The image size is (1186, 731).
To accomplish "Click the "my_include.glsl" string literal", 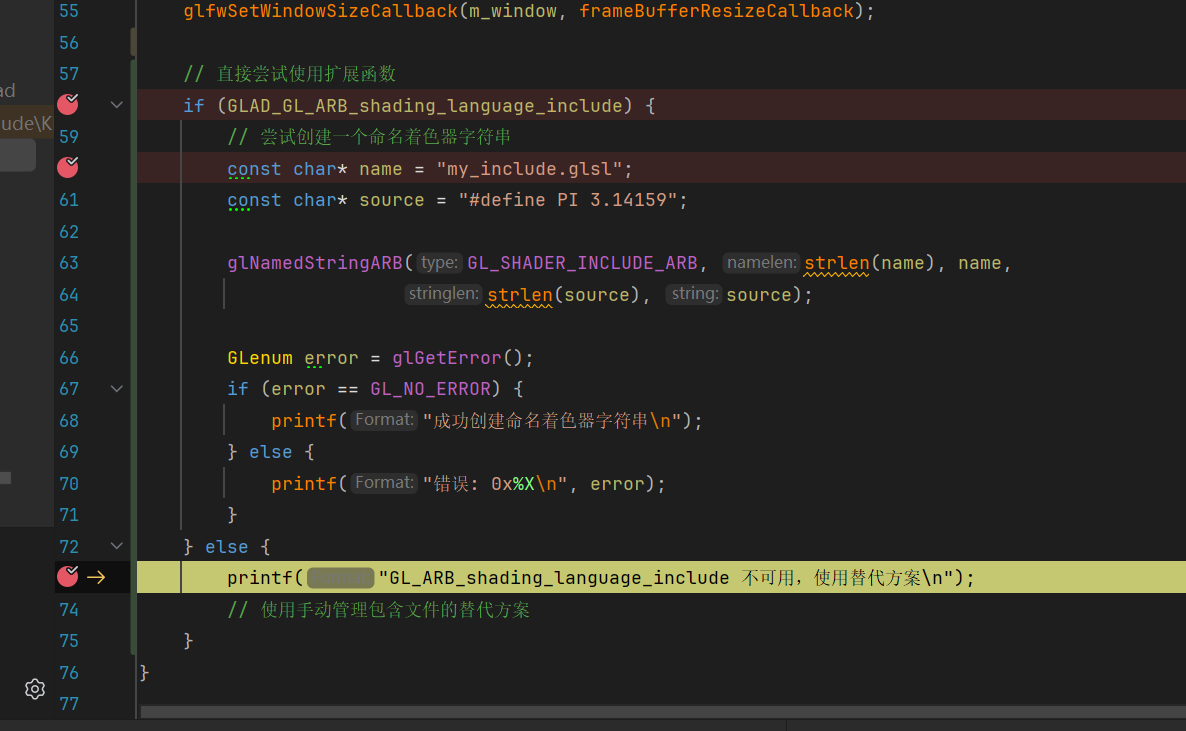I will click(529, 169).
